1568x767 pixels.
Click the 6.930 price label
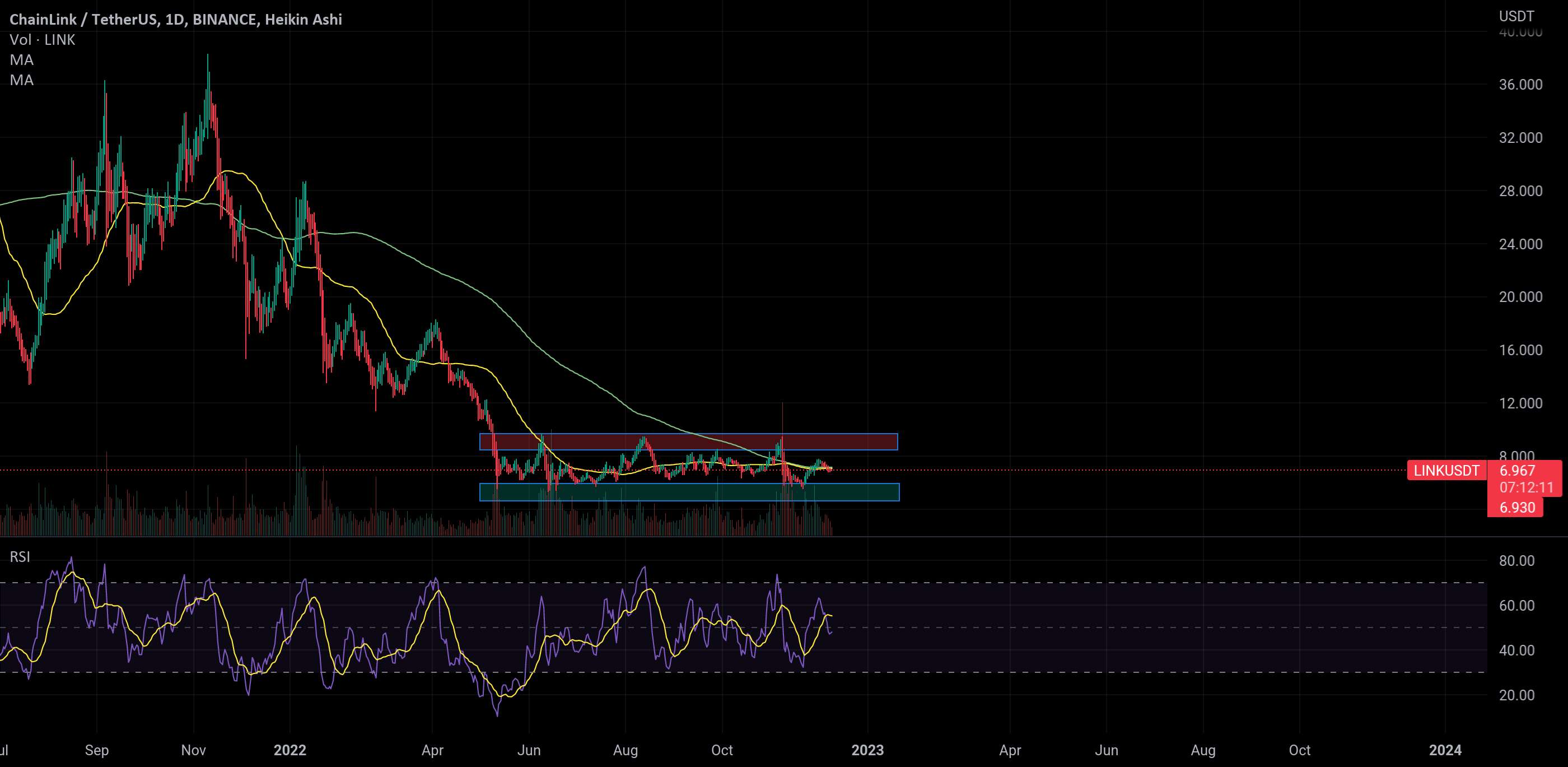1517,508
